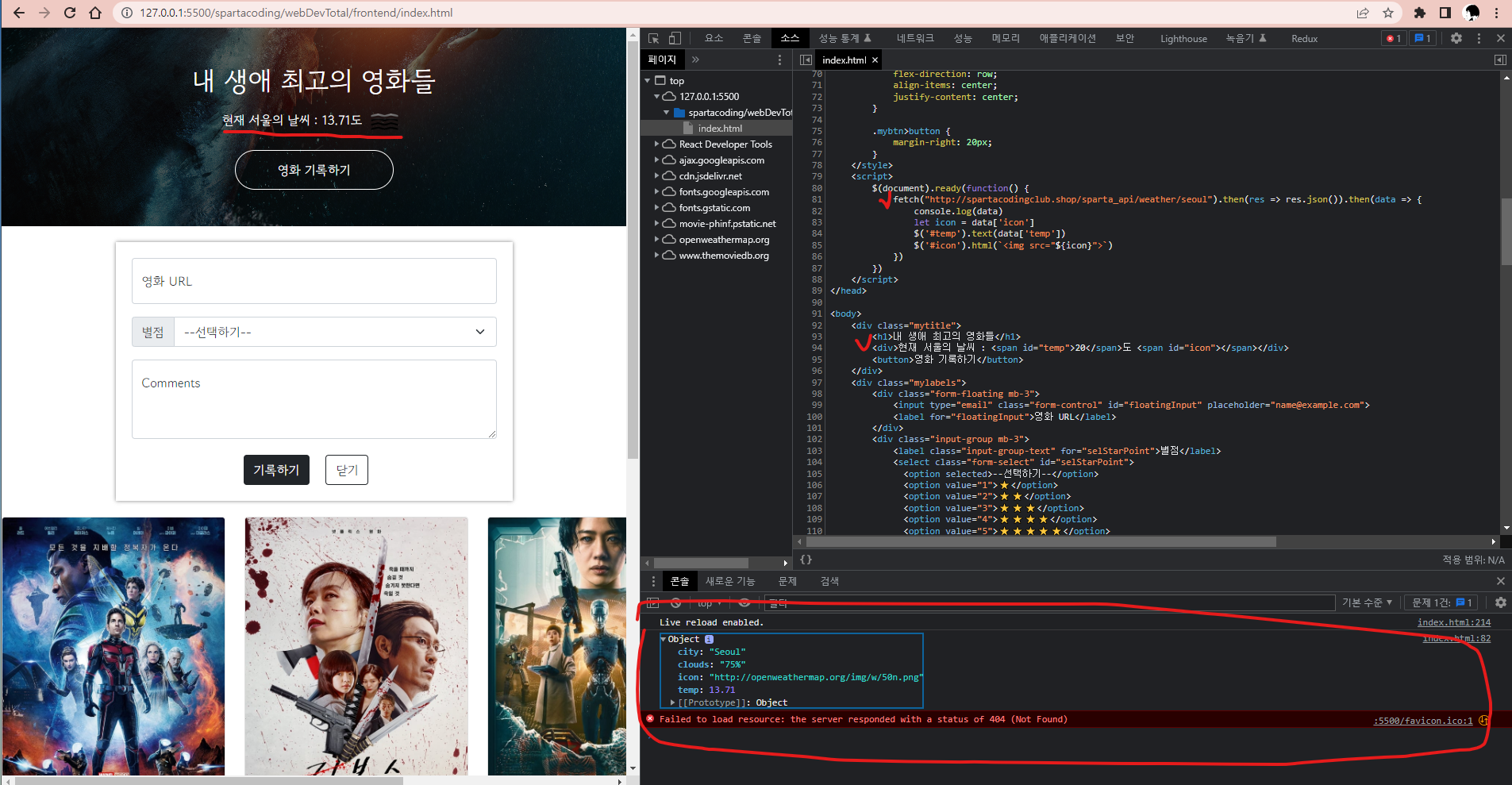Click the 영화 기록하기 button
This screenshot has width=1512, height=785.
pyautogui.click(x=314, y=170)
